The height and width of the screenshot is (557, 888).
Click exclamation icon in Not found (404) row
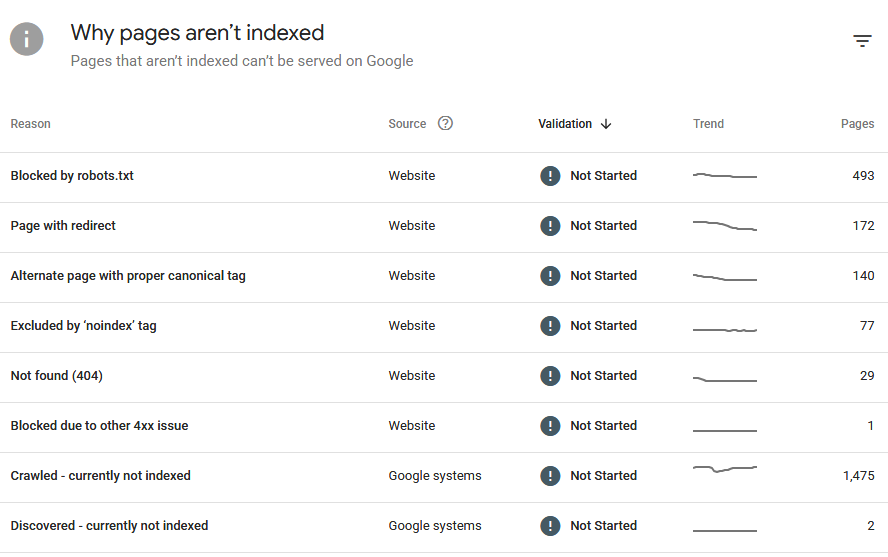coord(550,376)
